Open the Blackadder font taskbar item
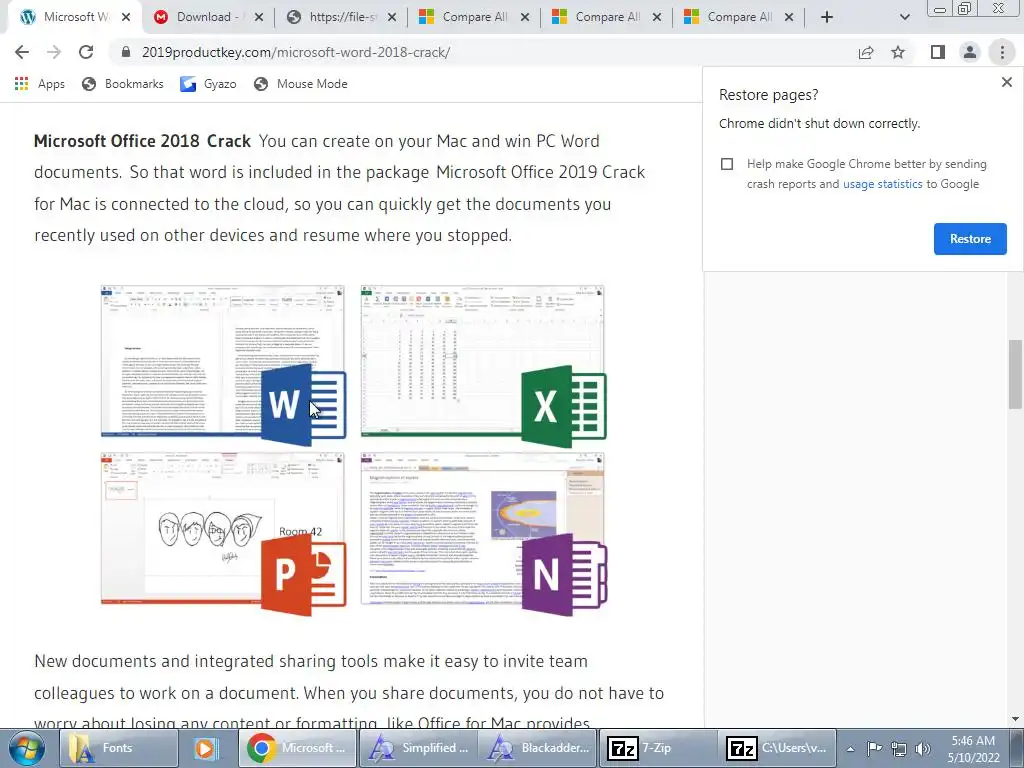This screenshot has height=768, width=1024. point(537,748)
